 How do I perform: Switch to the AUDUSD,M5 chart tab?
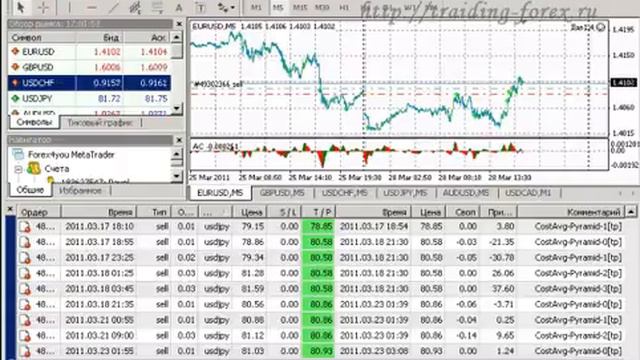coord(466,193)
